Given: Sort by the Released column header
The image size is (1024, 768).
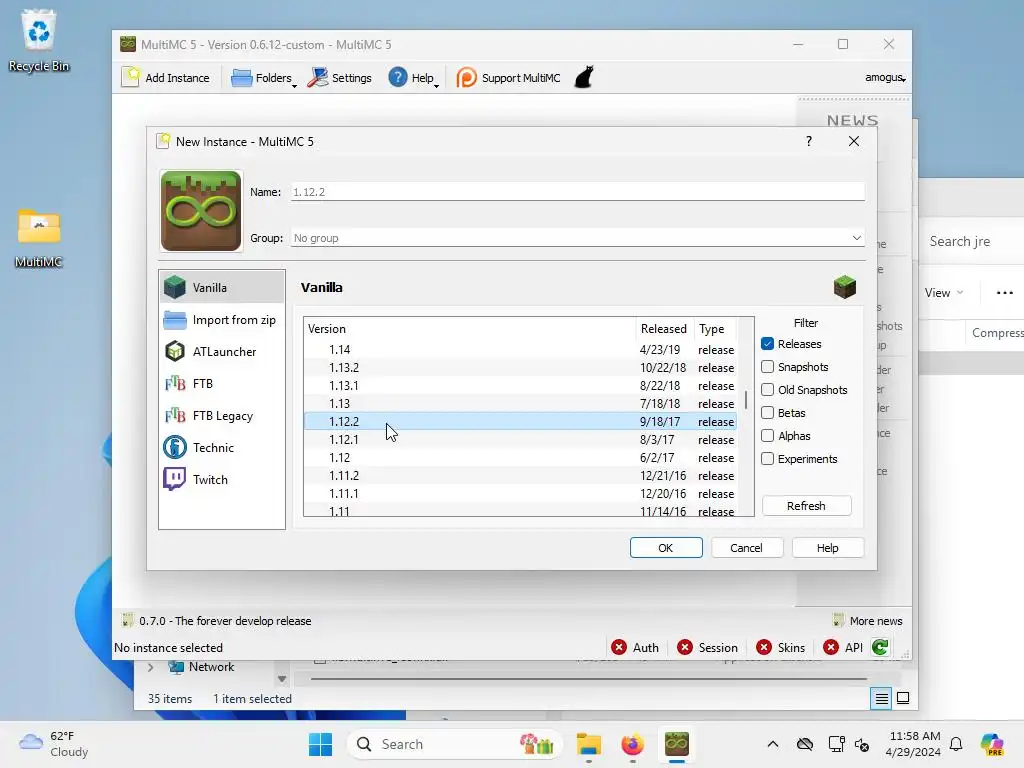Looking at the screenshot, I should point(664,328).
